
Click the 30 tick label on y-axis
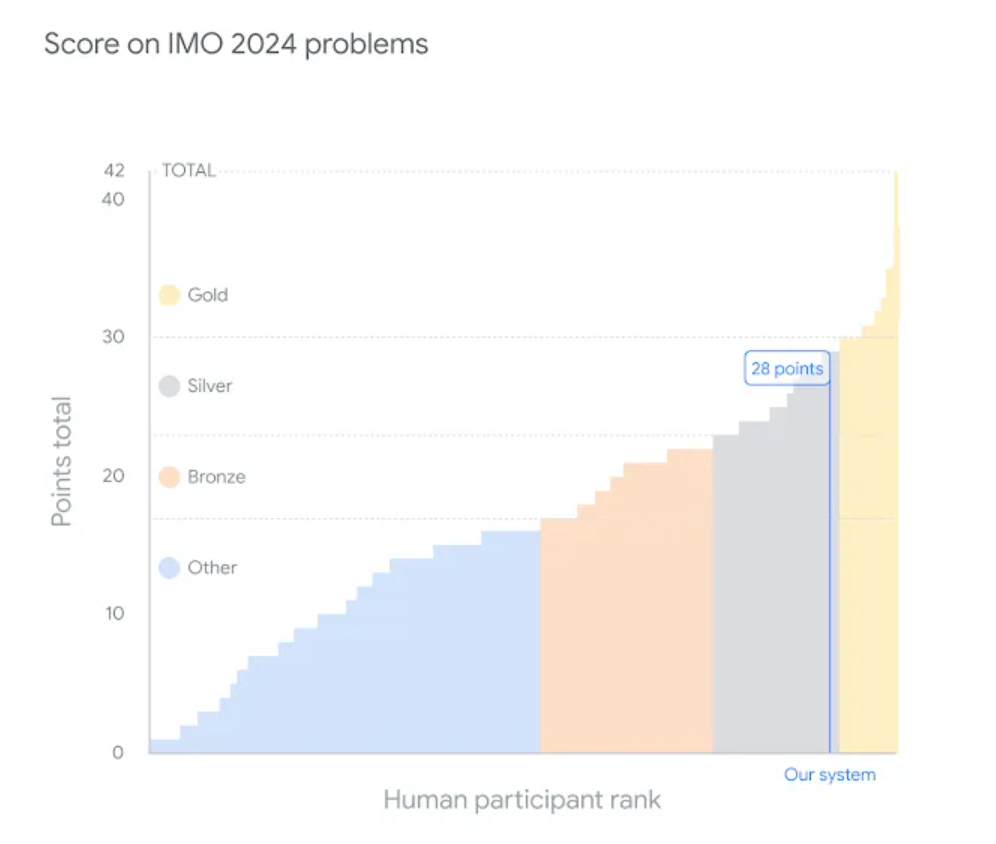[x=114, y=337]
